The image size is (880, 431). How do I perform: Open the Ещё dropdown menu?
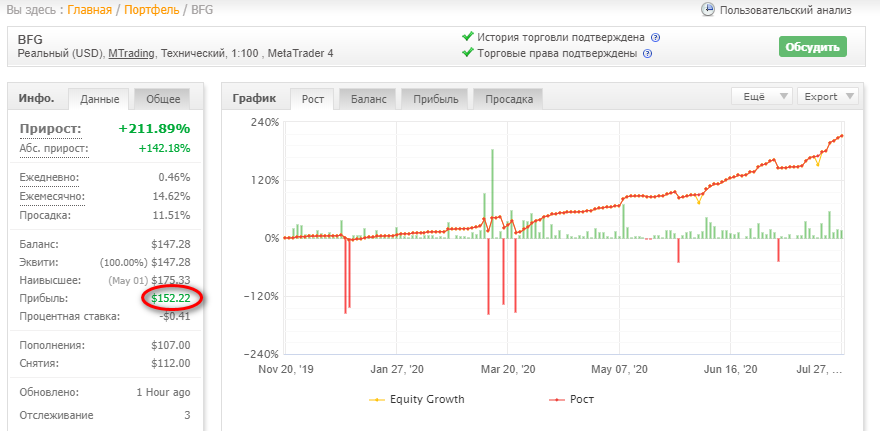[762, 97]
